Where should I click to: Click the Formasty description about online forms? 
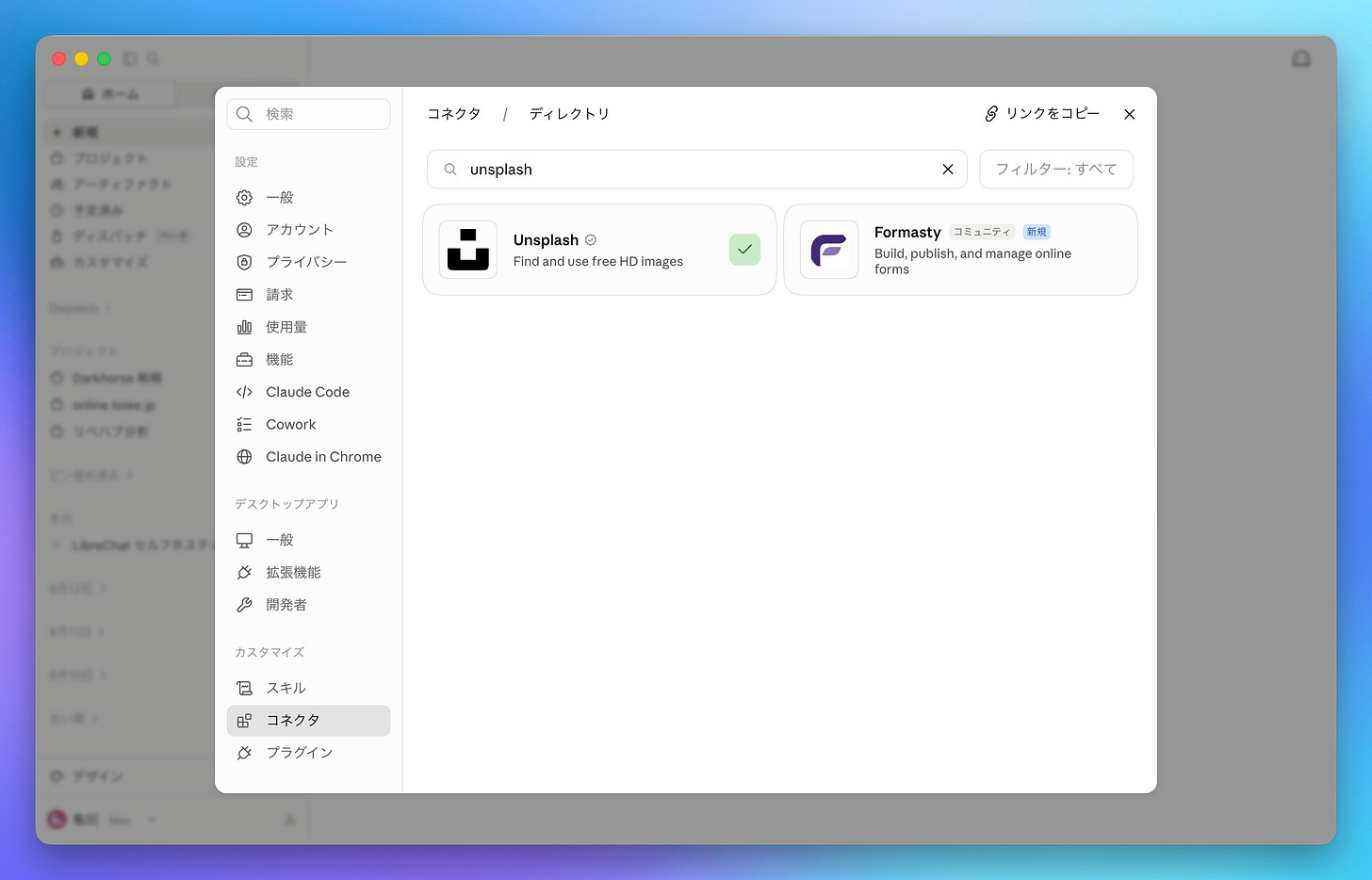click(x=972, y=262)
